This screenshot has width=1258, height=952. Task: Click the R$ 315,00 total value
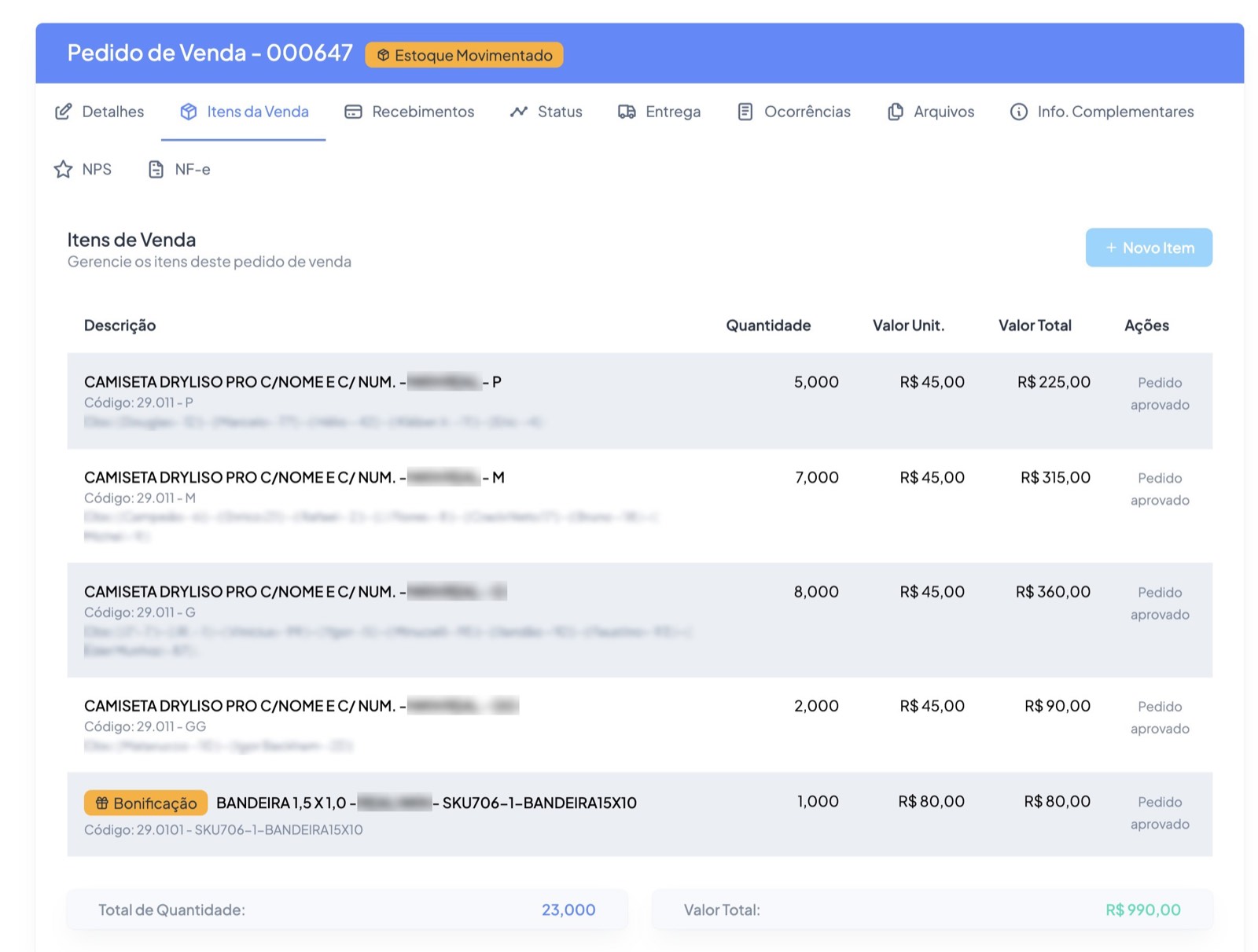(1055, 477)
